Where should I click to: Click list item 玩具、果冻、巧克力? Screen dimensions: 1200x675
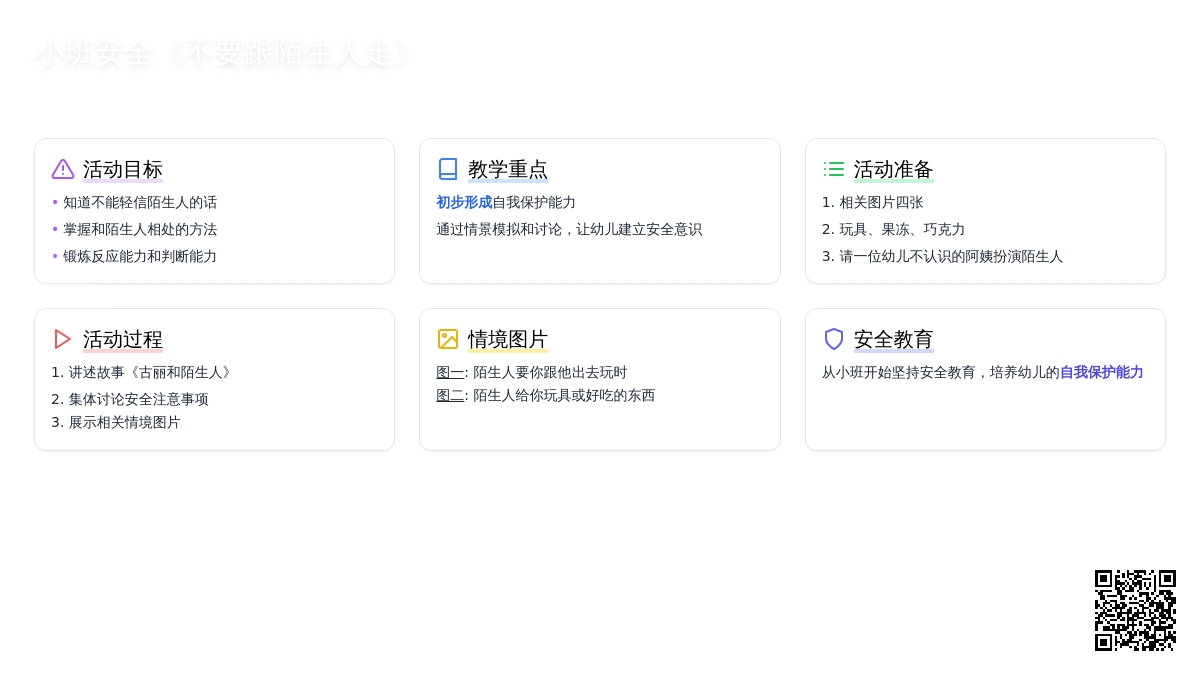point(902,229)
